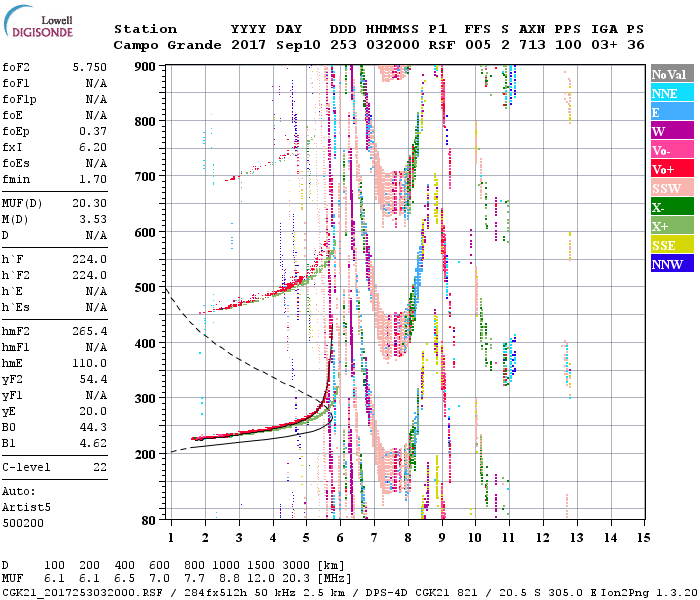Click the CGK21_2017253032000.RSF filename
Screen dimensions: 700x600
coord(82,592)
